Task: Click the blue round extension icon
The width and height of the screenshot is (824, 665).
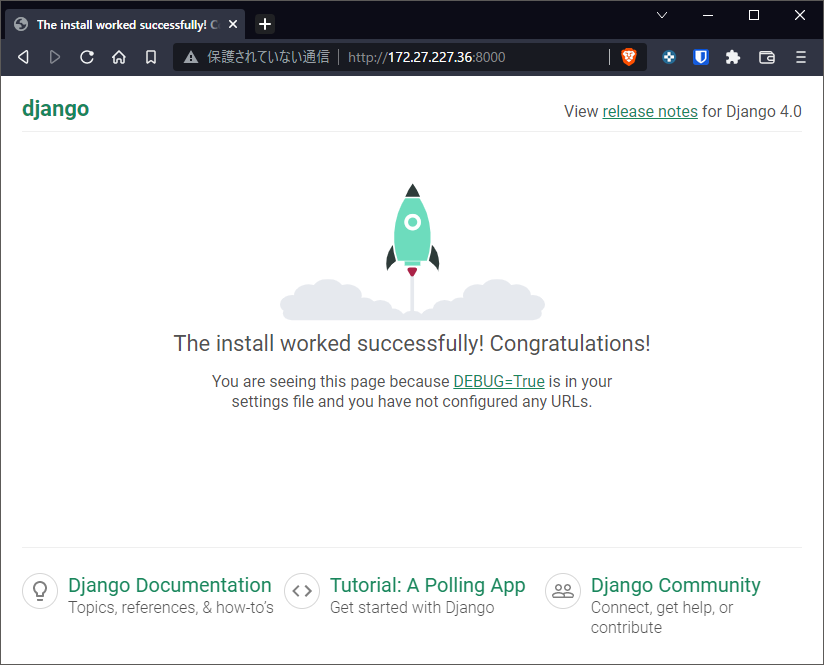Action: click(x=669, y=57)
